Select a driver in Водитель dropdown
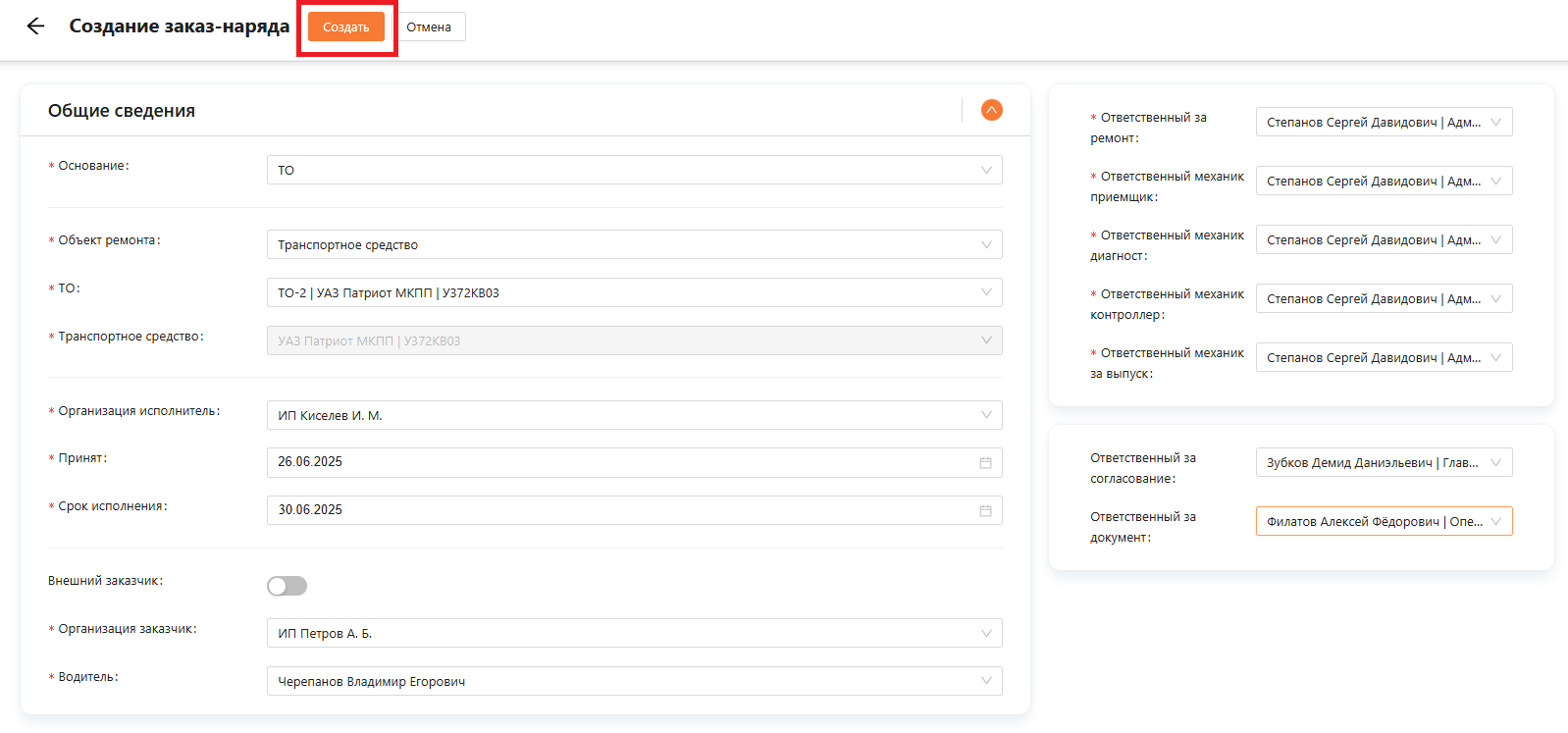Screen dimensions: 1568x733 click(633, 682)
